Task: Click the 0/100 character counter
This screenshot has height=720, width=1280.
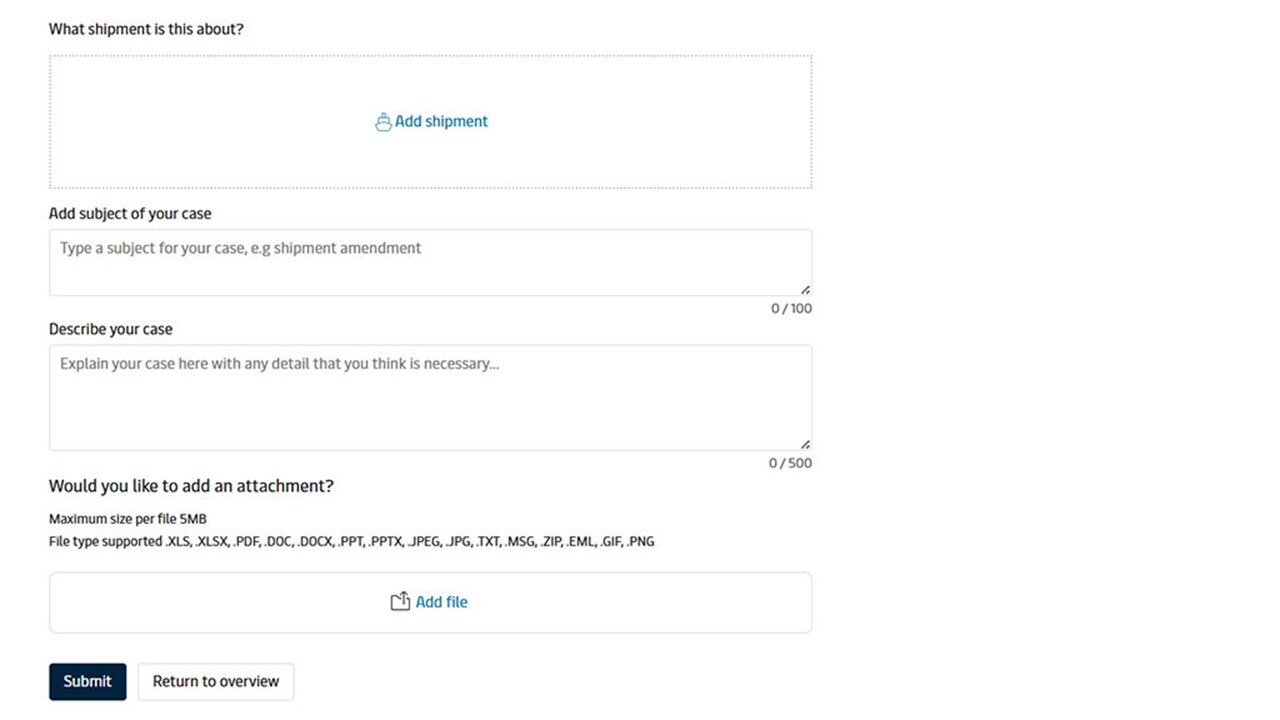Action: pos(791,308)
